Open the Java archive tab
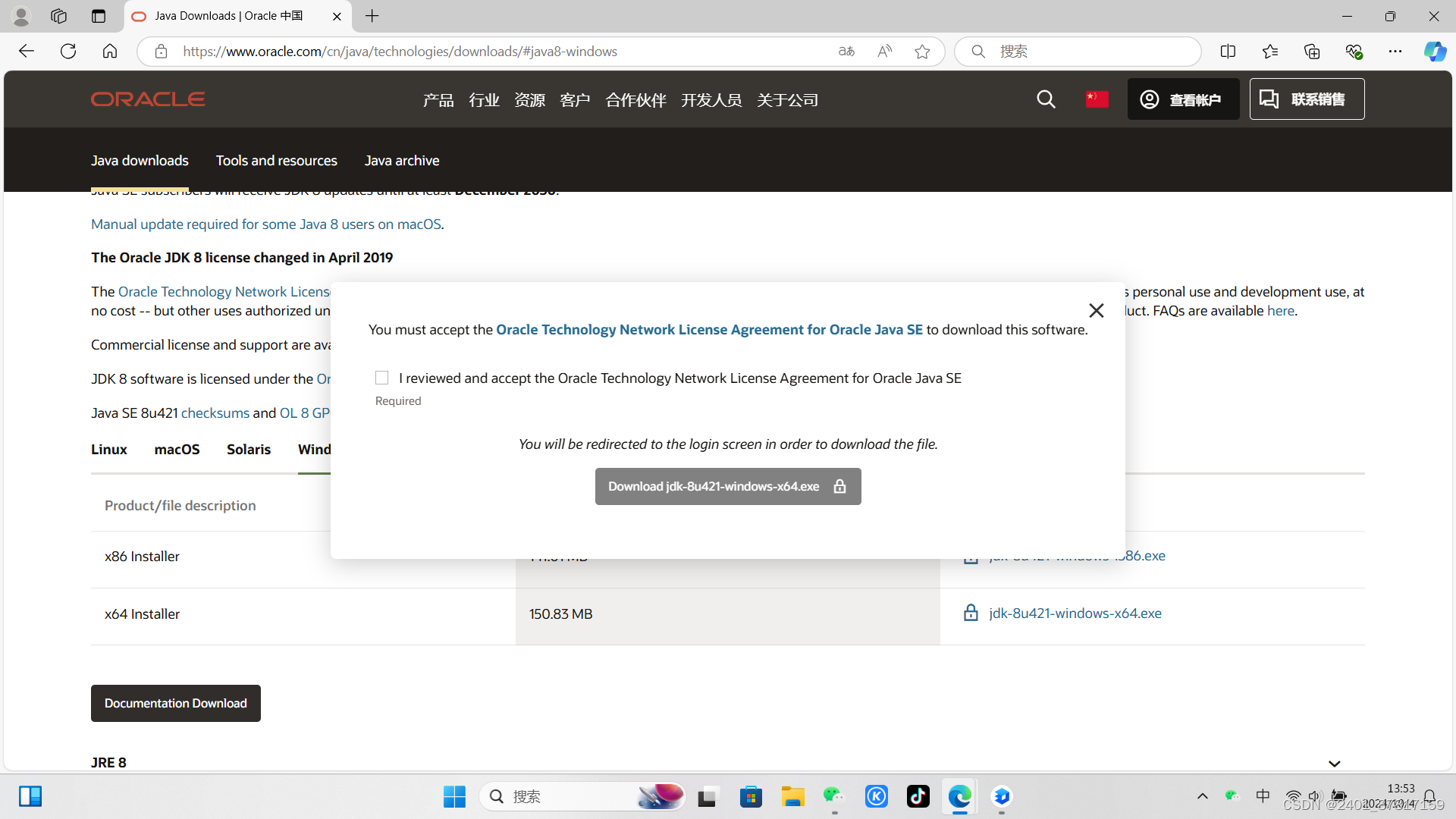The image size is (1456, 819). click(x=401, y=161)
